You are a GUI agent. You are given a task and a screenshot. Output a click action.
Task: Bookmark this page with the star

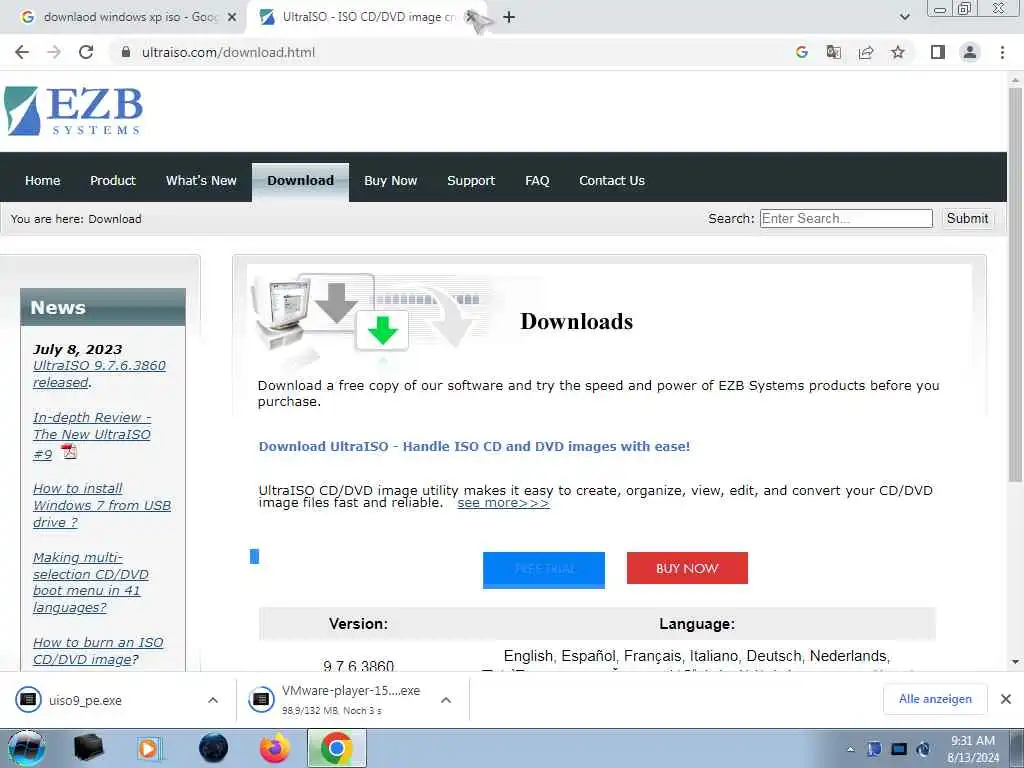click(898, 52)
